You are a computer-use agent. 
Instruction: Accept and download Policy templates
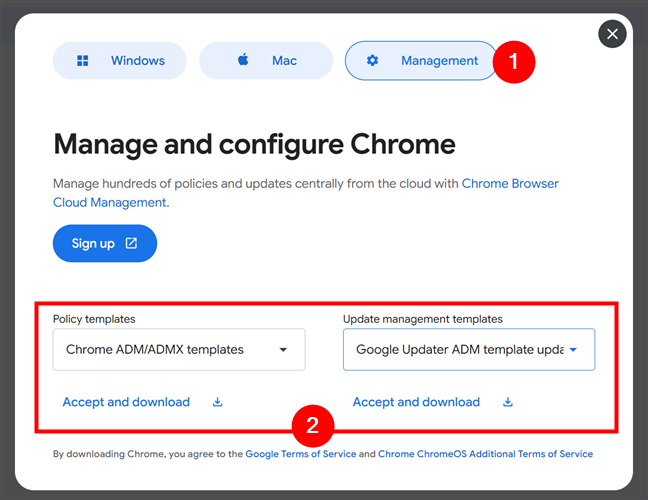click(126, 402)
